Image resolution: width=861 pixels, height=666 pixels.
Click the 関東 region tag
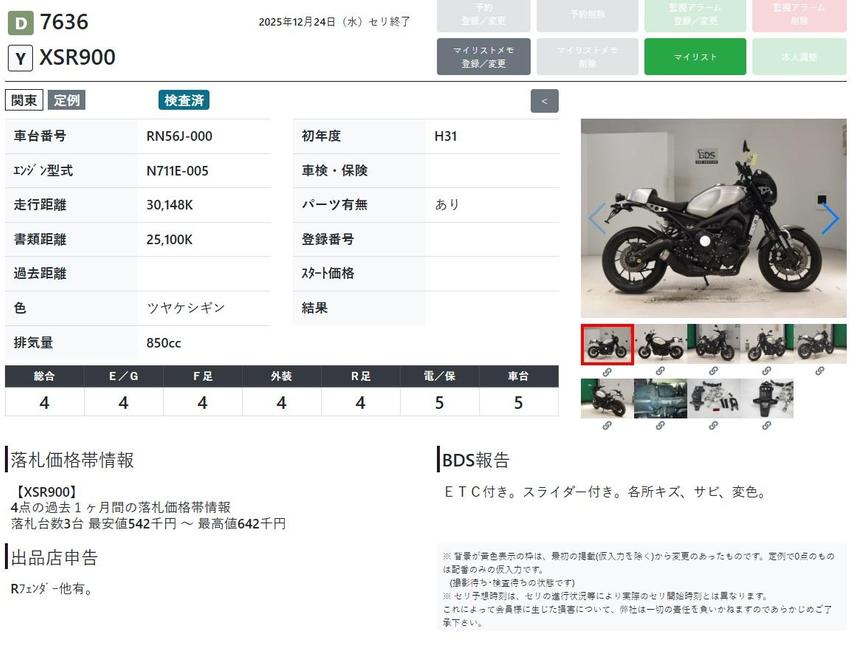[24, 100]
